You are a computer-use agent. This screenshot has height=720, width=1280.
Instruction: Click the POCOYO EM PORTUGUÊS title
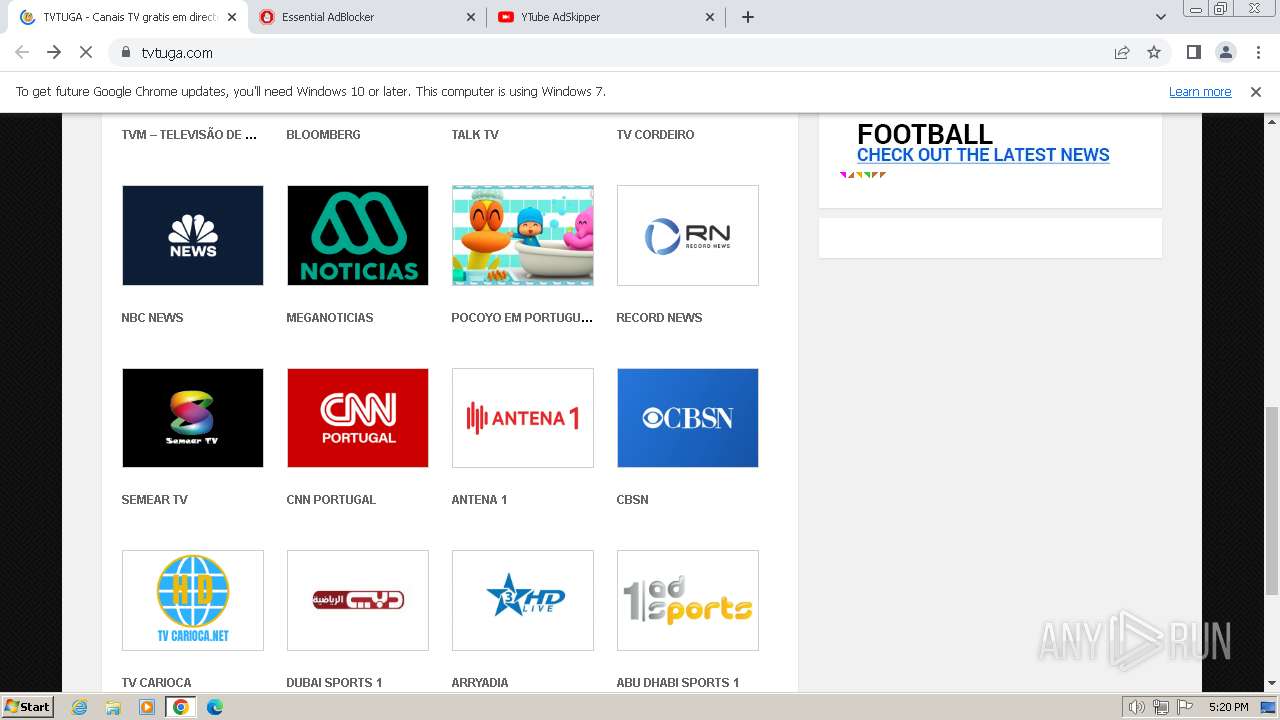(522, 317)
